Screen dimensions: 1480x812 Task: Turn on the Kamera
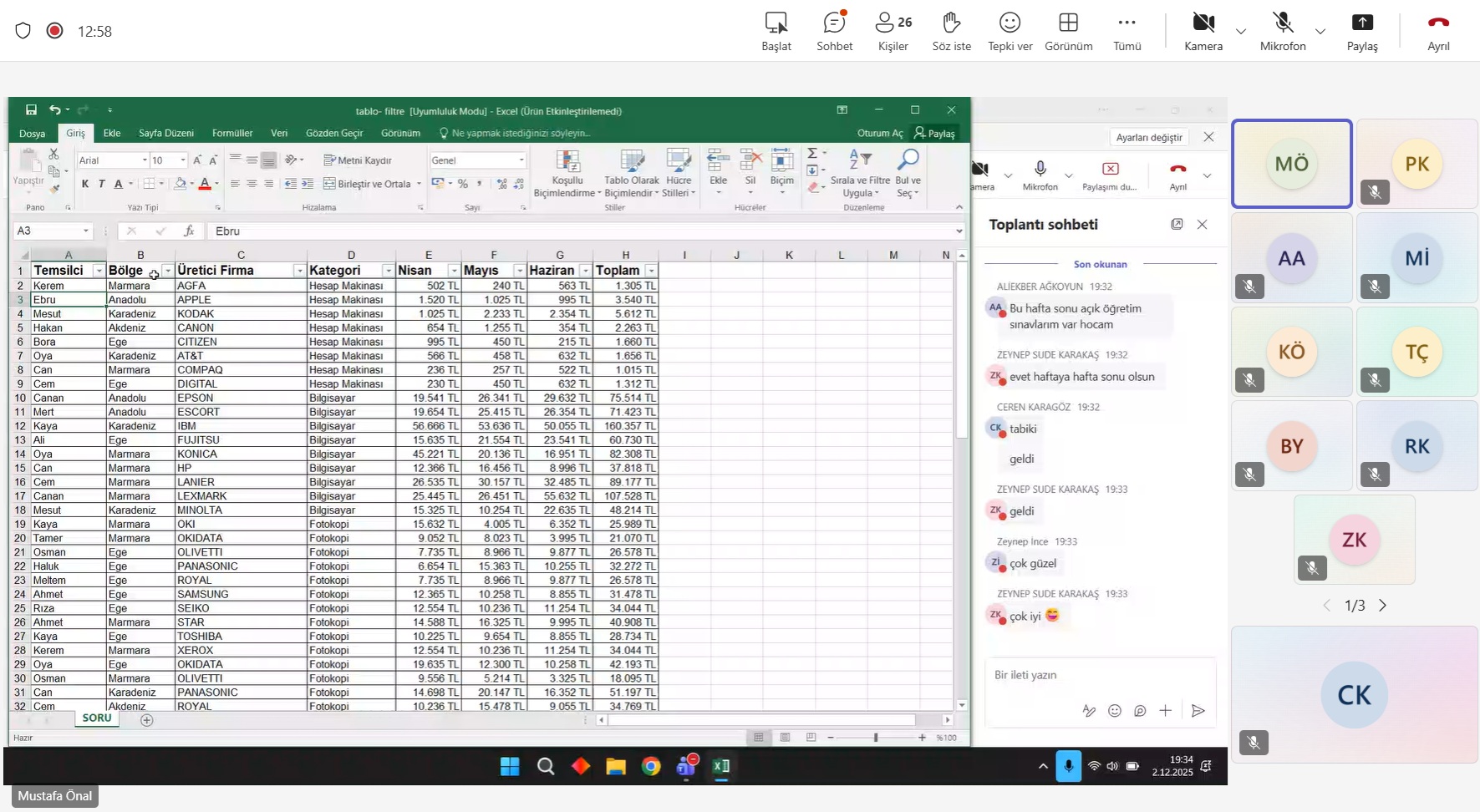pos(1203,31)
